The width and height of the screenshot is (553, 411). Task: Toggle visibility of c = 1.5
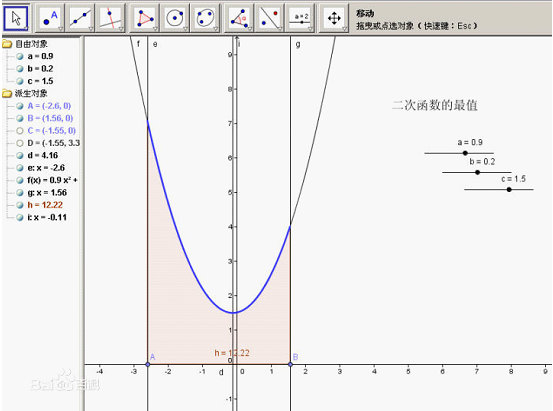click(x=20, y=81)
